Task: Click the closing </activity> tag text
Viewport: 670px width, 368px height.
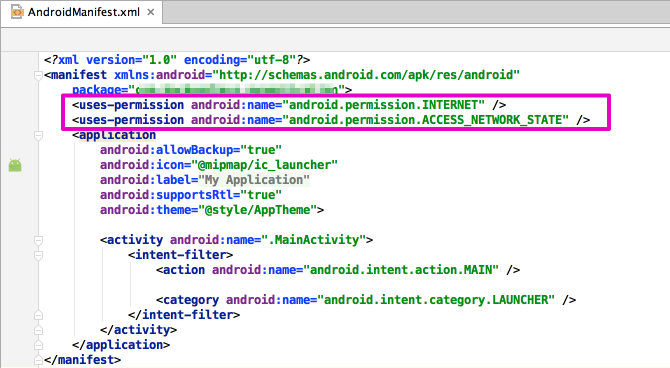Action: coord(138,330)
